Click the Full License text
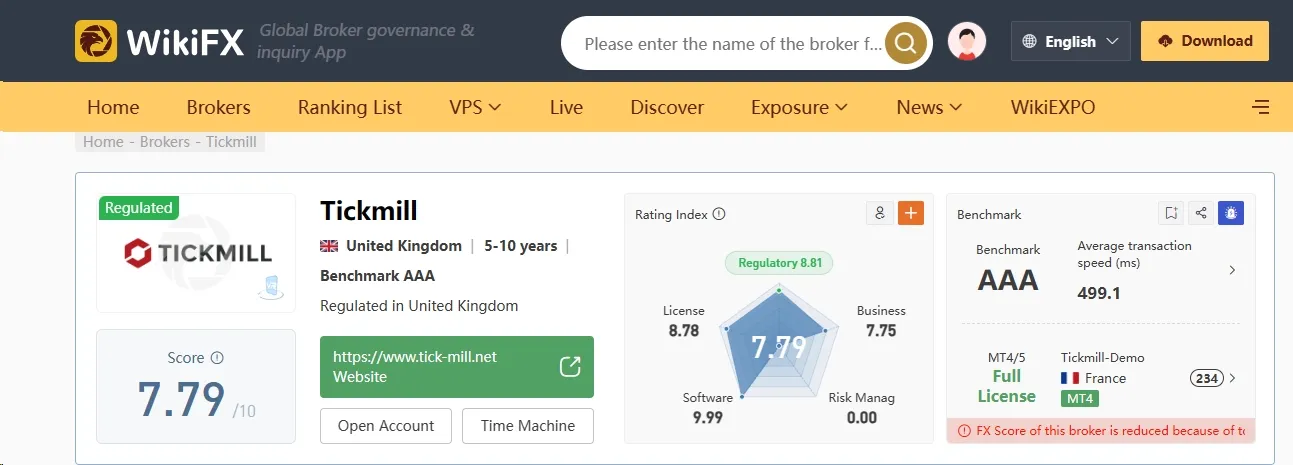The width and height of the screenshot is (1293, 465). [x=1007, y=386]
